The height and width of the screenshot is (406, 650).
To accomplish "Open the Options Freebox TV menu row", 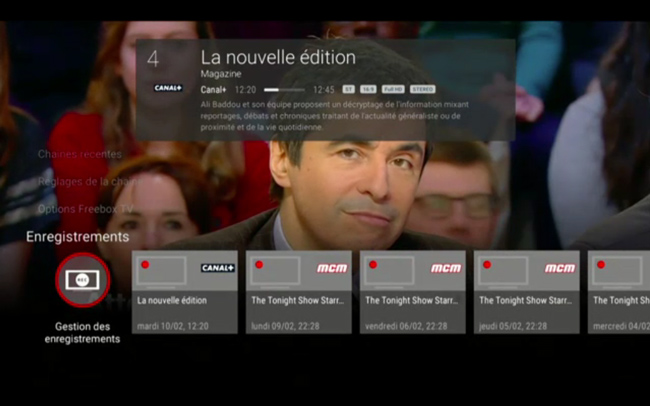I will 85,209.
